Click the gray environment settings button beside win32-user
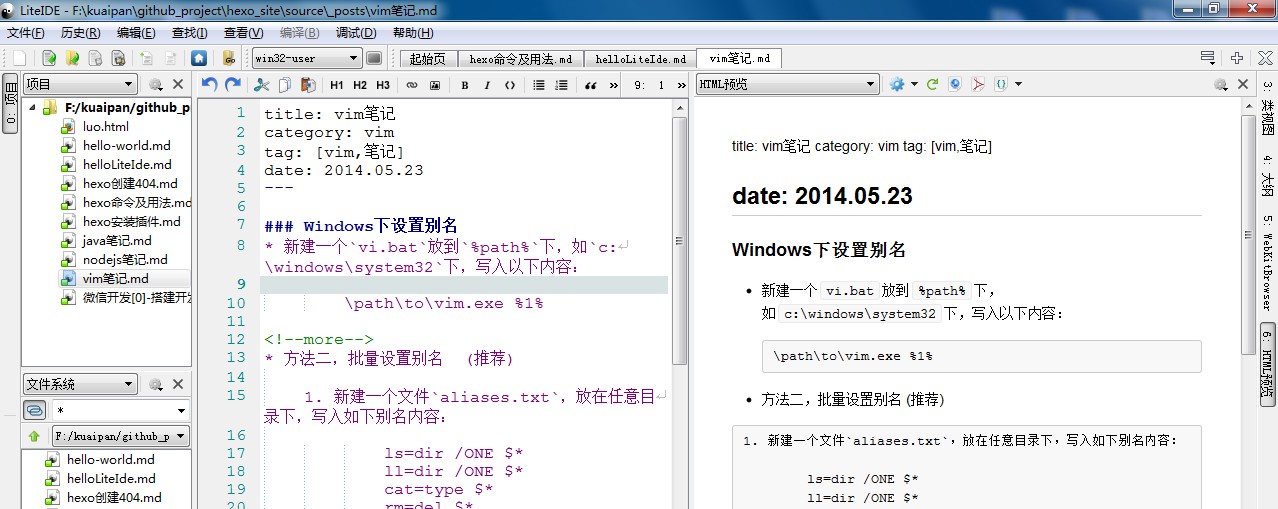The image size is (1278, 509). click(374, 58)
